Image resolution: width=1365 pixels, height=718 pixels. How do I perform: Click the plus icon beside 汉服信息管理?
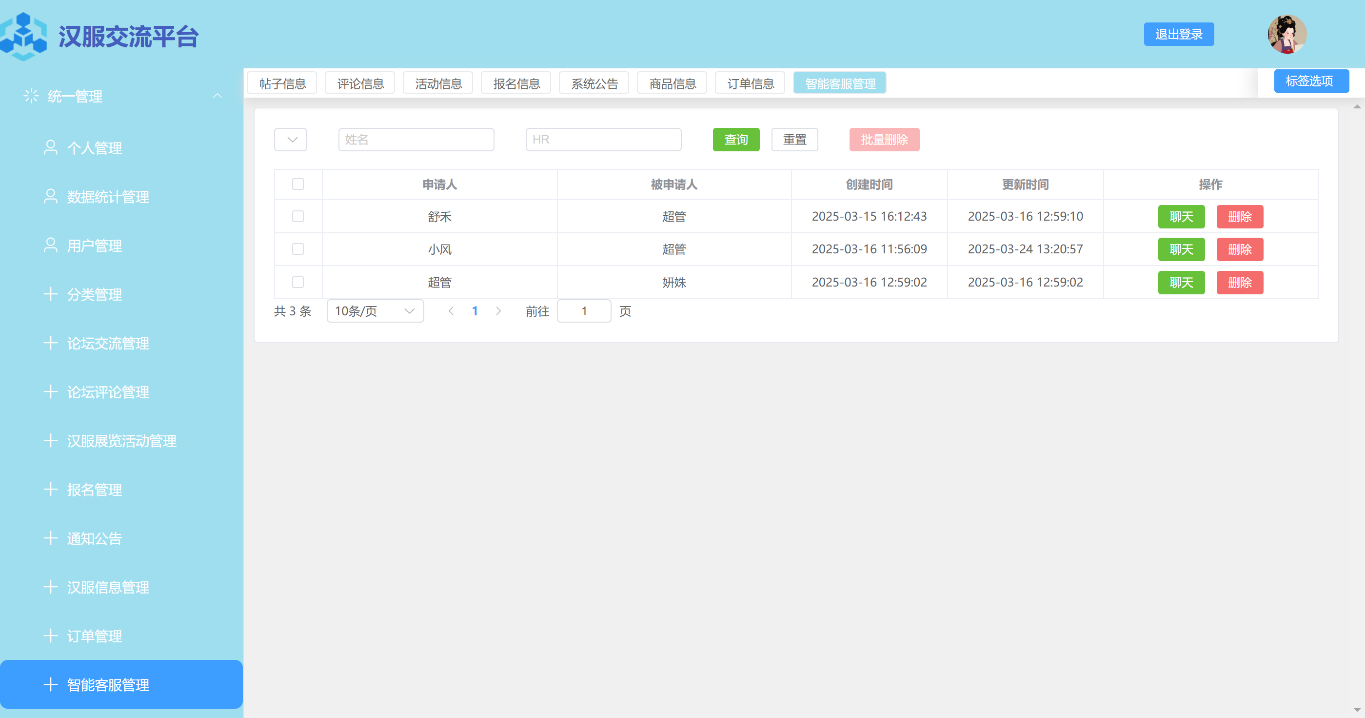[x=50, y=587]
